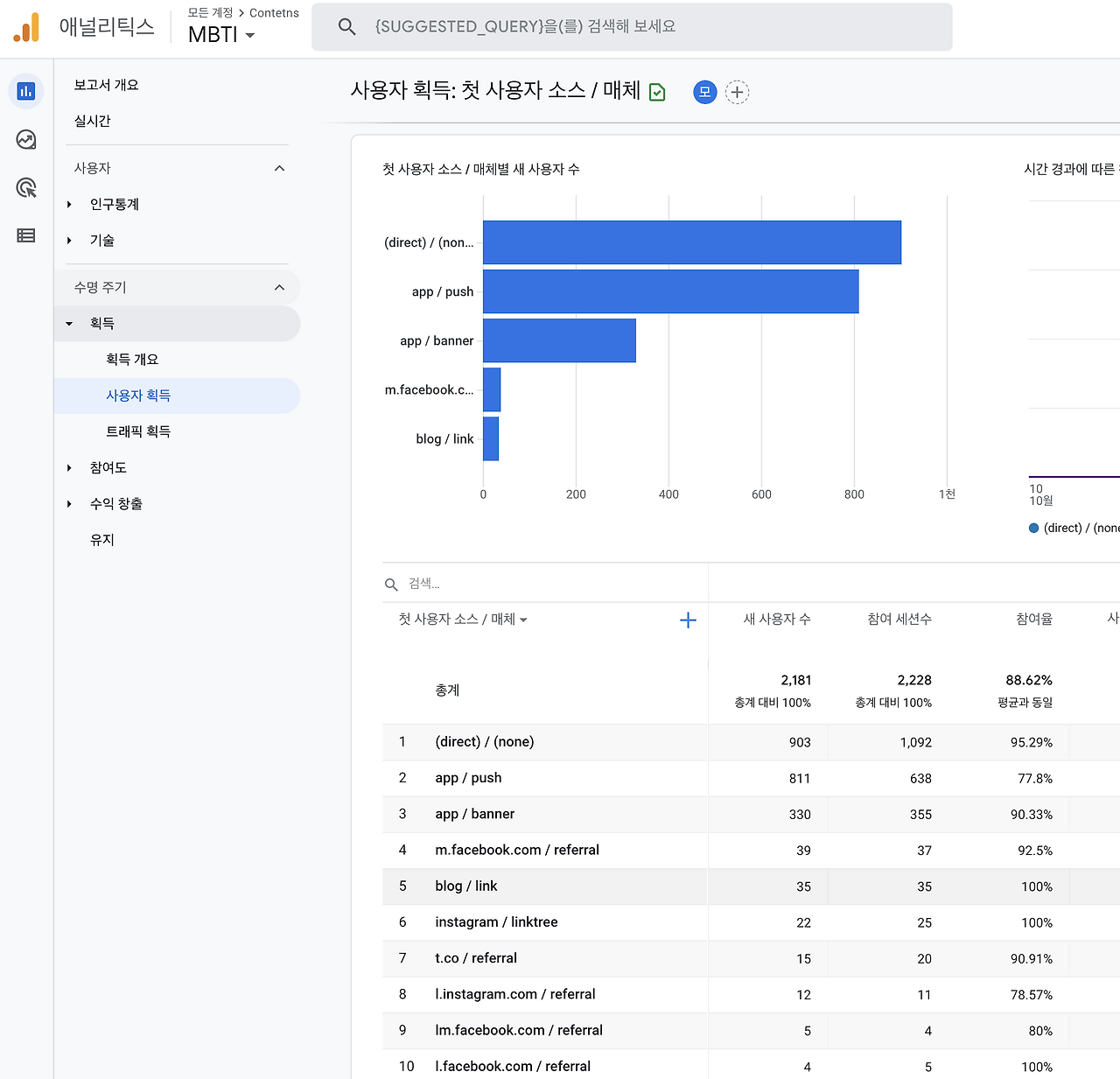
Task: Click table row blog / link
Action: tap(751, 886)
